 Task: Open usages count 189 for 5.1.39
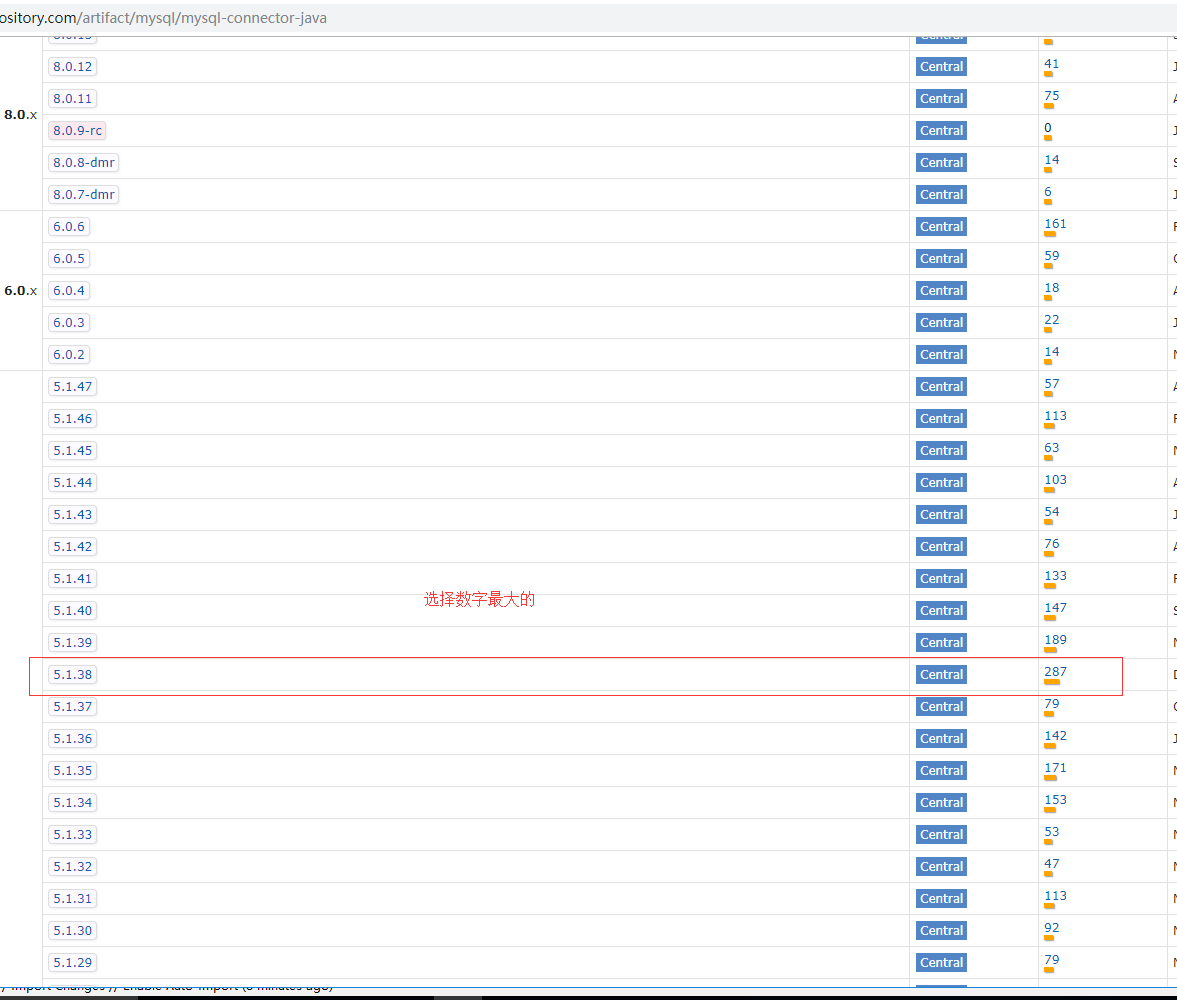point(1055,640)
